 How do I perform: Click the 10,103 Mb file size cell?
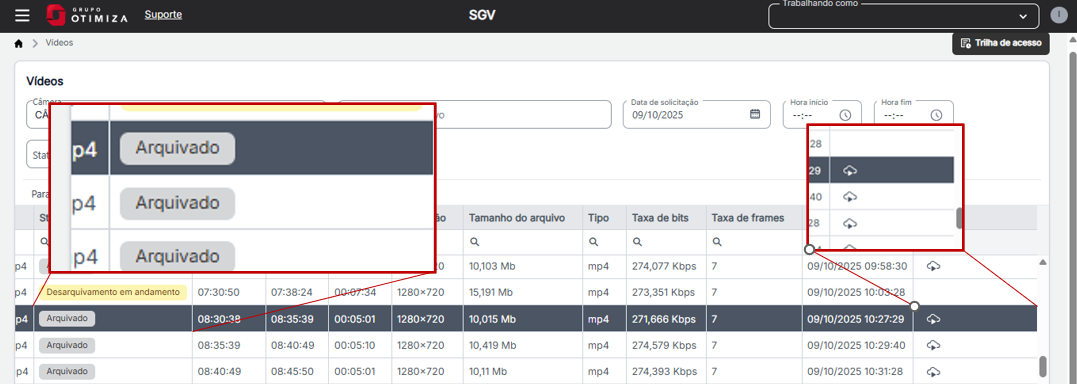[523, 266]
